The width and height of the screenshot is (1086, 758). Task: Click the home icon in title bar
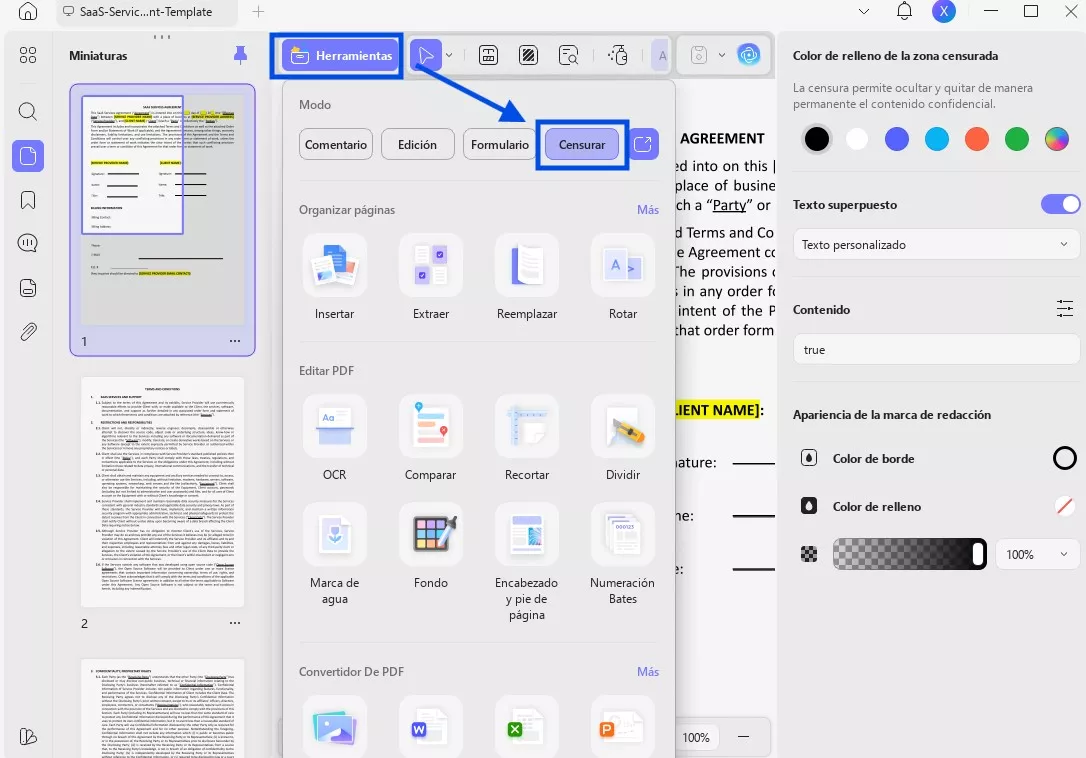[28, 11]
